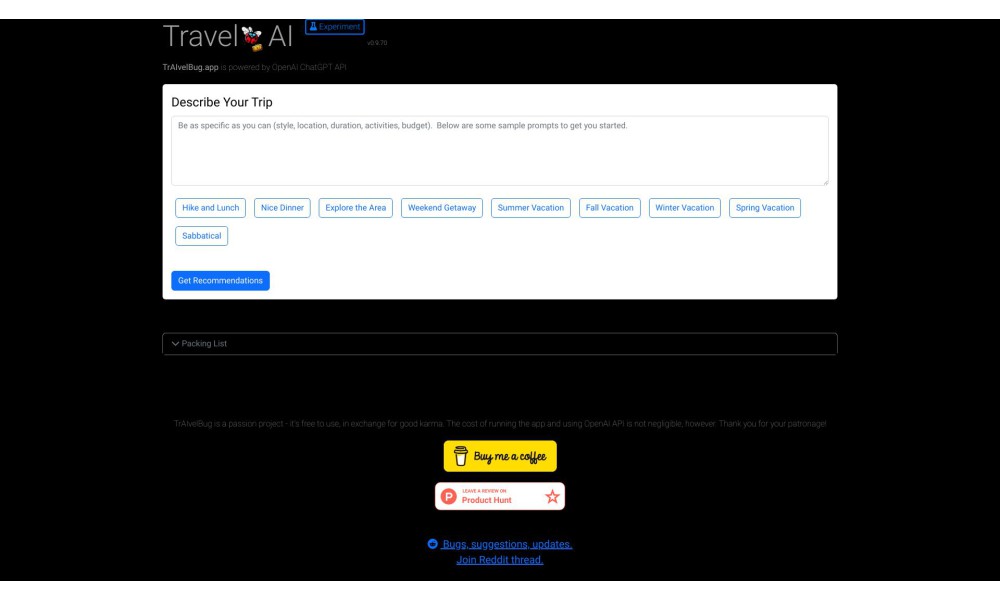Expand the Packing List section
This screenshot has width=1000, height=600.
point(499,344)
